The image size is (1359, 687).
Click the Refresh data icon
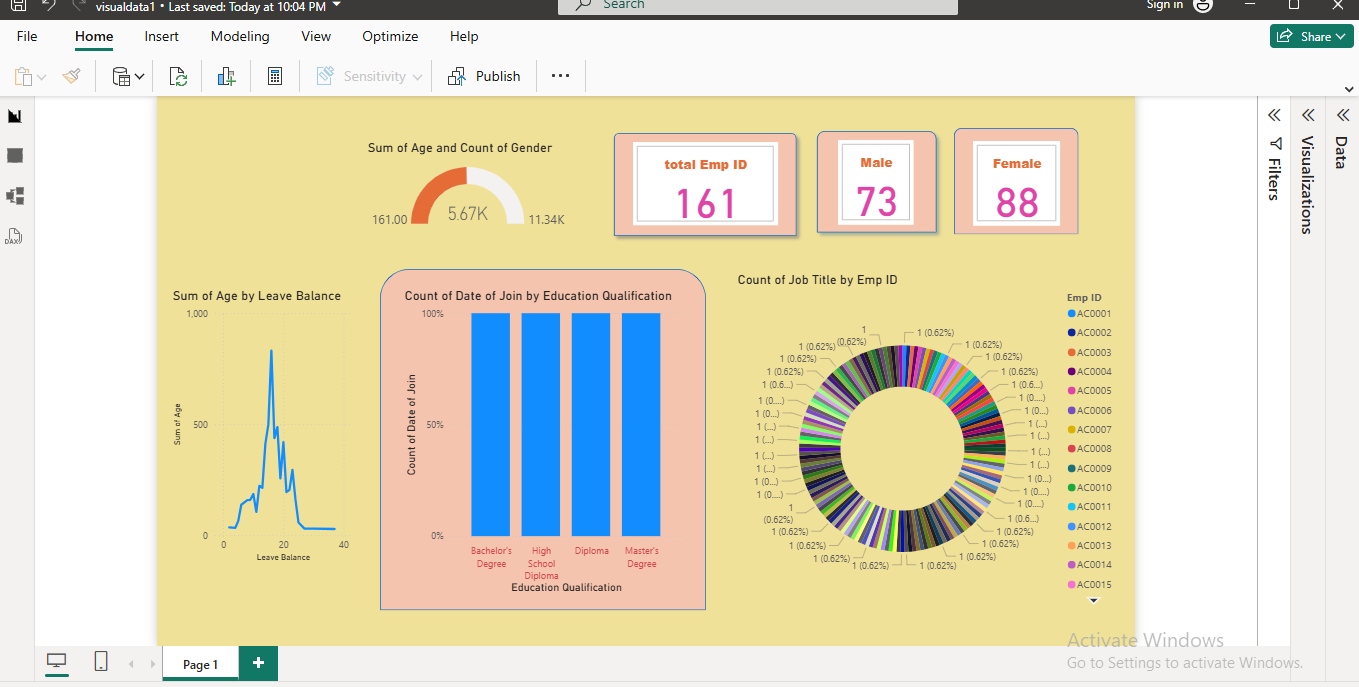178,76
